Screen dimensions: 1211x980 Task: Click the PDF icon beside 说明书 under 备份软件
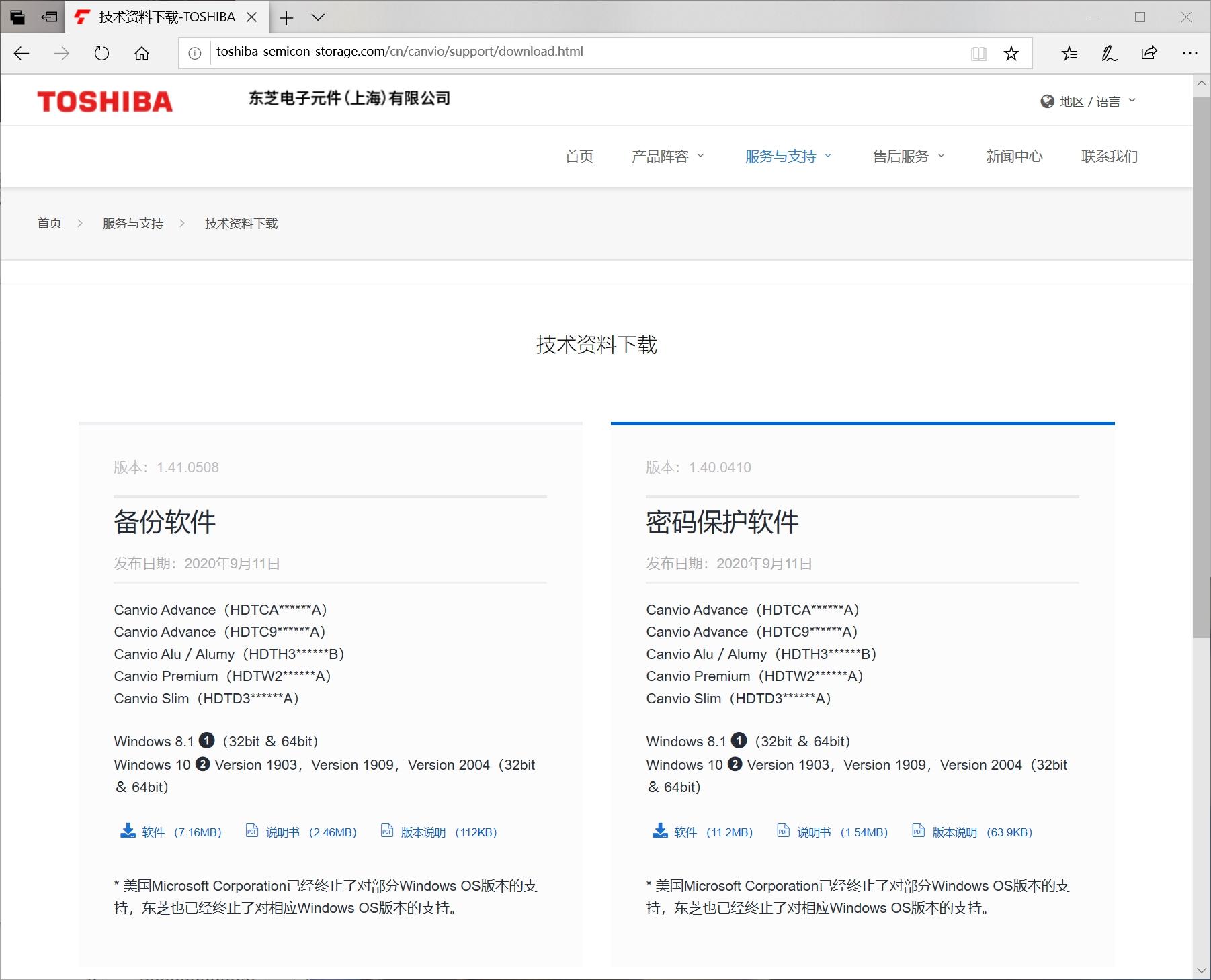(252, 831)
